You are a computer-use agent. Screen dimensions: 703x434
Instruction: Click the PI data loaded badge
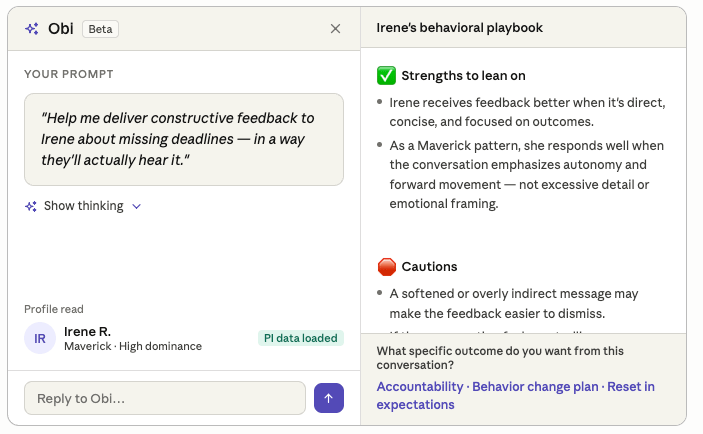301,338
